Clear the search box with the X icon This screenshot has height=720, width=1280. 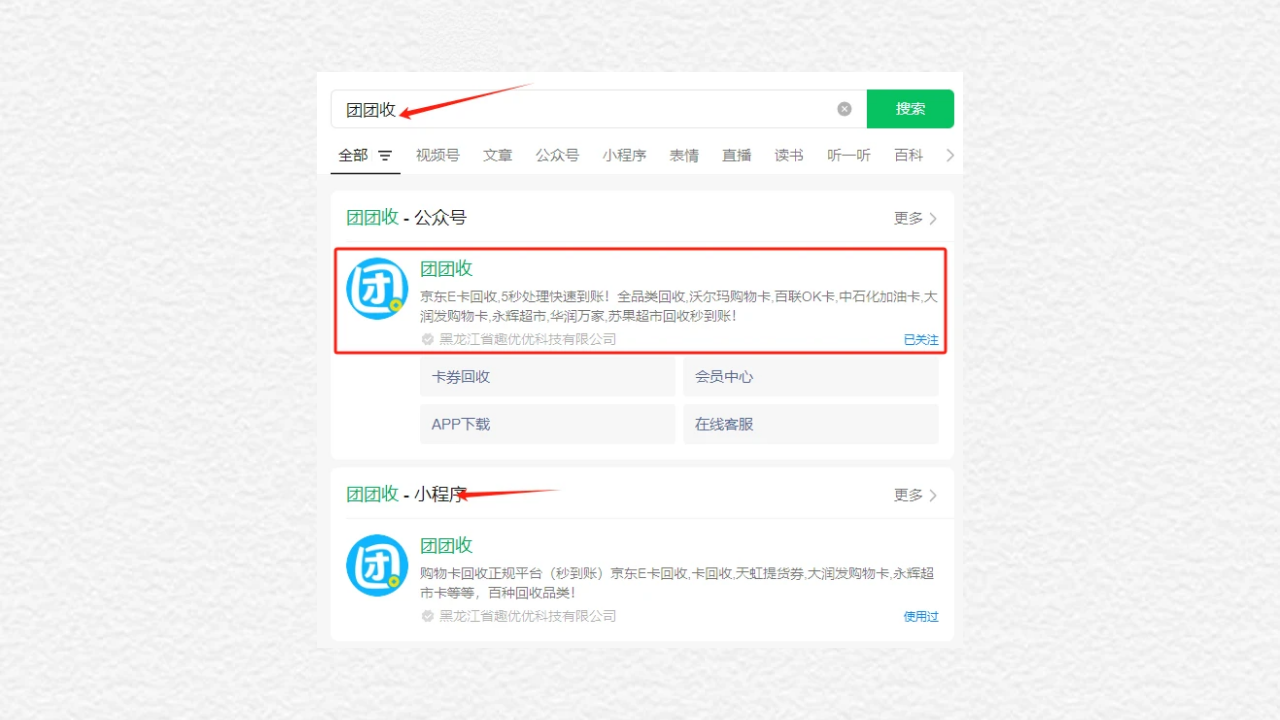click(x=844, y=109)
